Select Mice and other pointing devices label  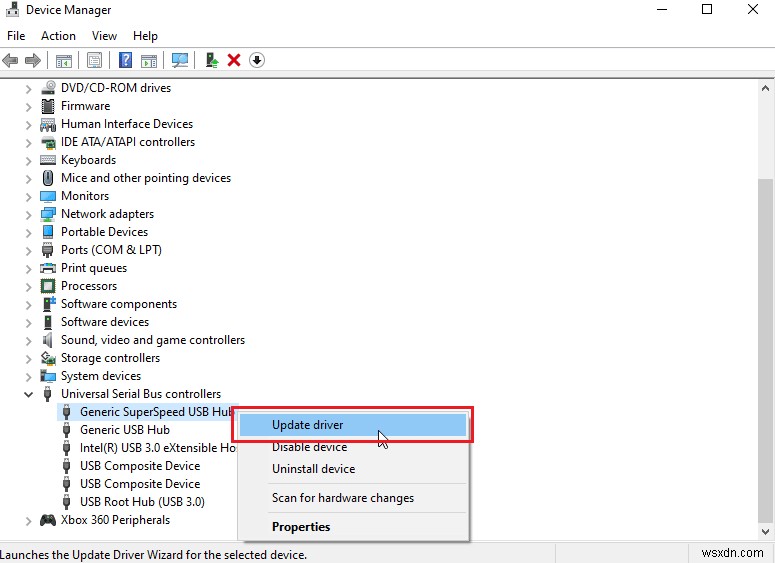click(146, 178)
